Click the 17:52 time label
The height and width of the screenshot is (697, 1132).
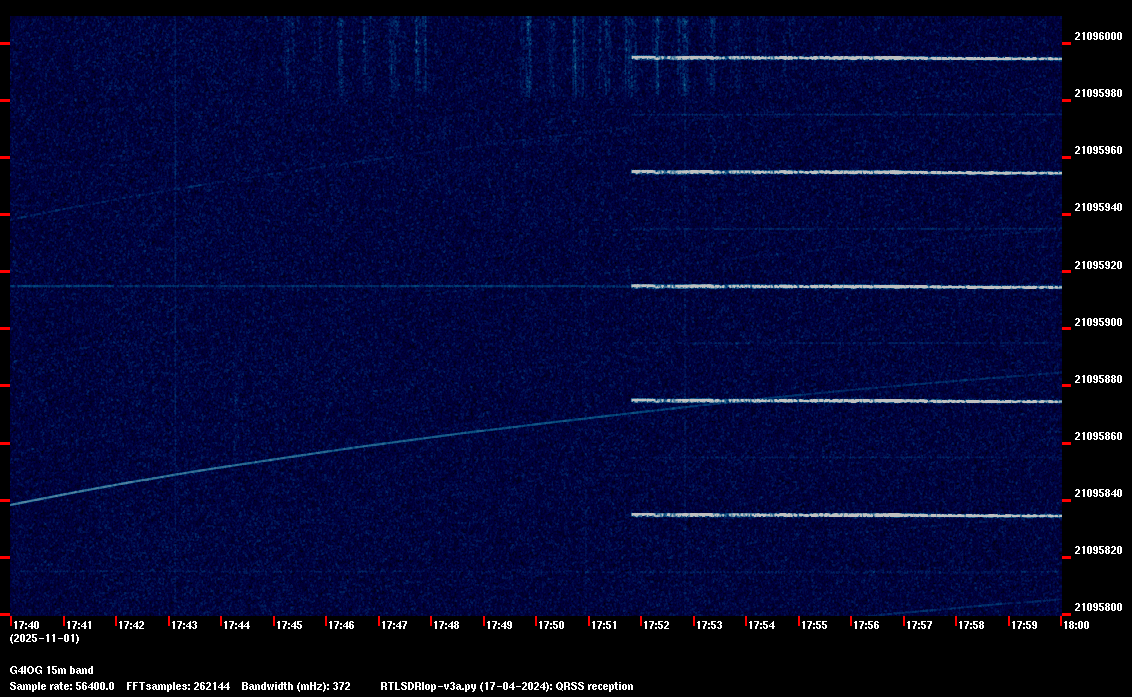point(656,625)
